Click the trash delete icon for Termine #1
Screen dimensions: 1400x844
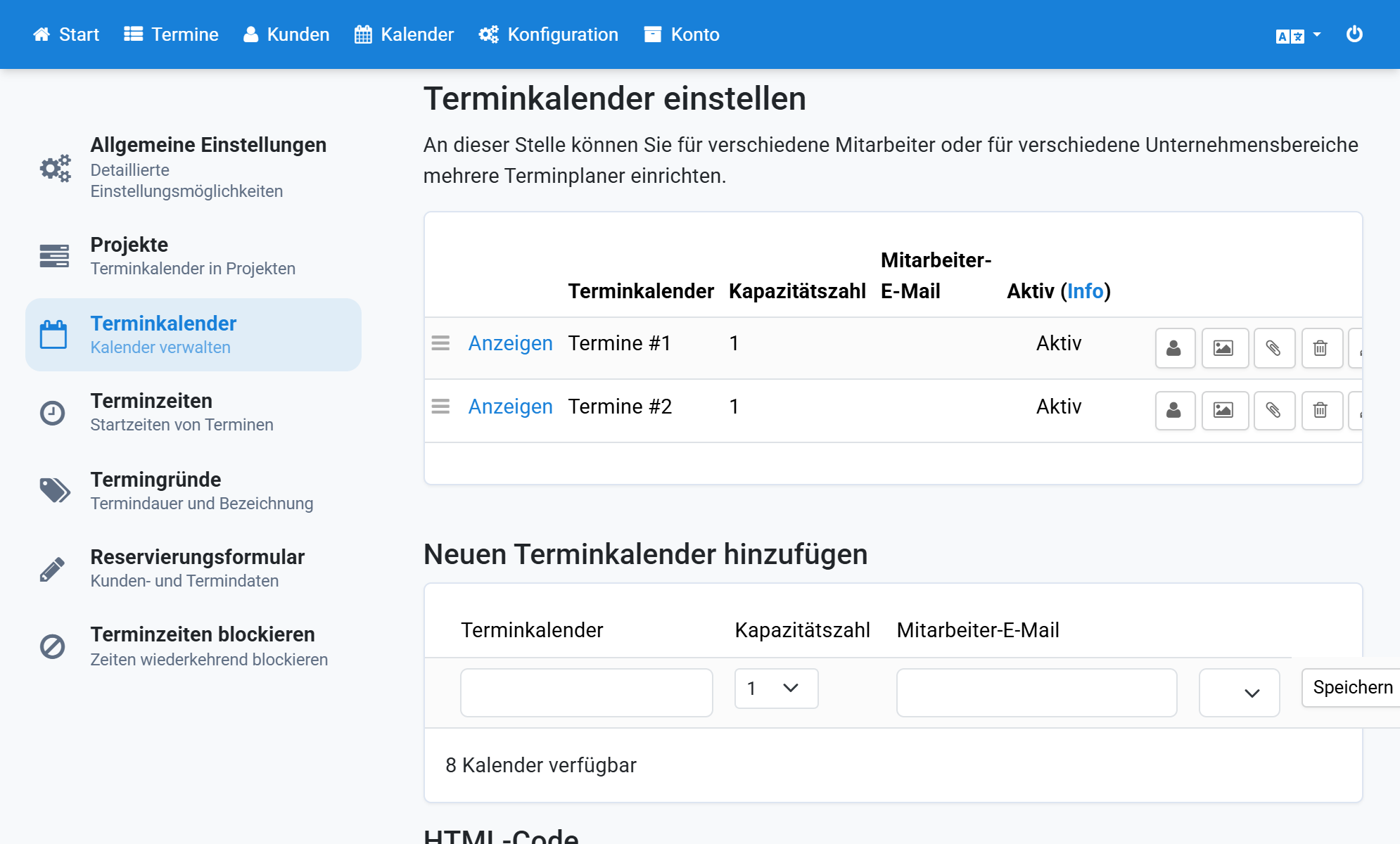tap(1322, 347)
